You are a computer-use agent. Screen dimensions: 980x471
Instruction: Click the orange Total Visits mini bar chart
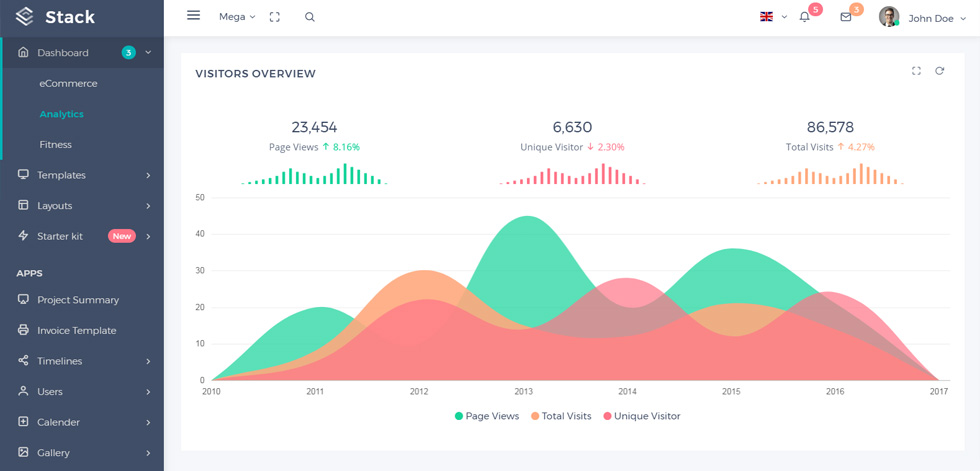coord(830,174)
